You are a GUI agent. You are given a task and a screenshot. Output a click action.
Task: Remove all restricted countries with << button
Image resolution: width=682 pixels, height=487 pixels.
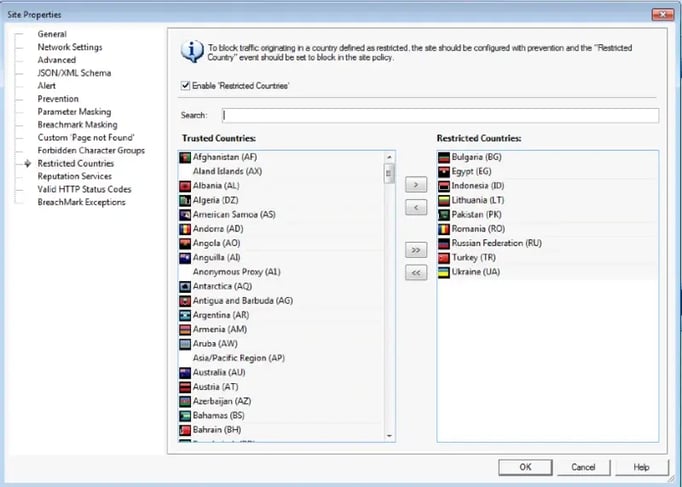[x=415, y=273]
